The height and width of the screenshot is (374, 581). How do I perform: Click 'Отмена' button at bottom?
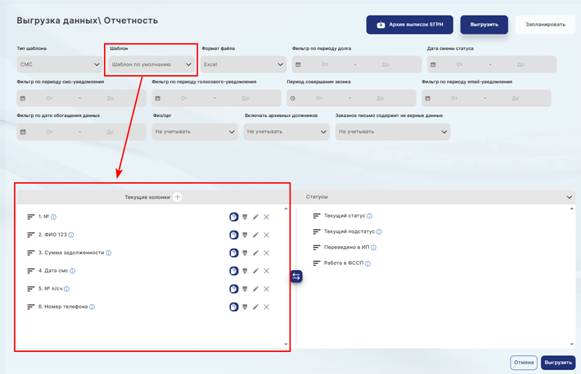524,363
